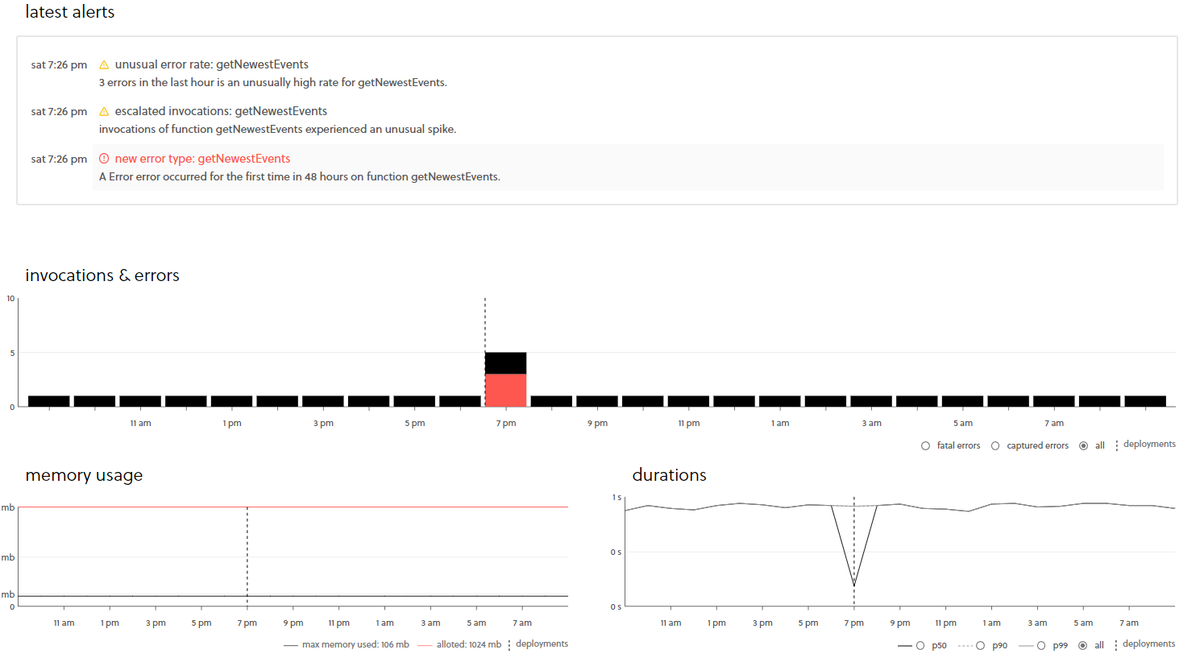Open the 'escalated invocations: getNewestEvents' alert
The width and height of the screenshot is (1200, 658).
[x=221, y=112]
